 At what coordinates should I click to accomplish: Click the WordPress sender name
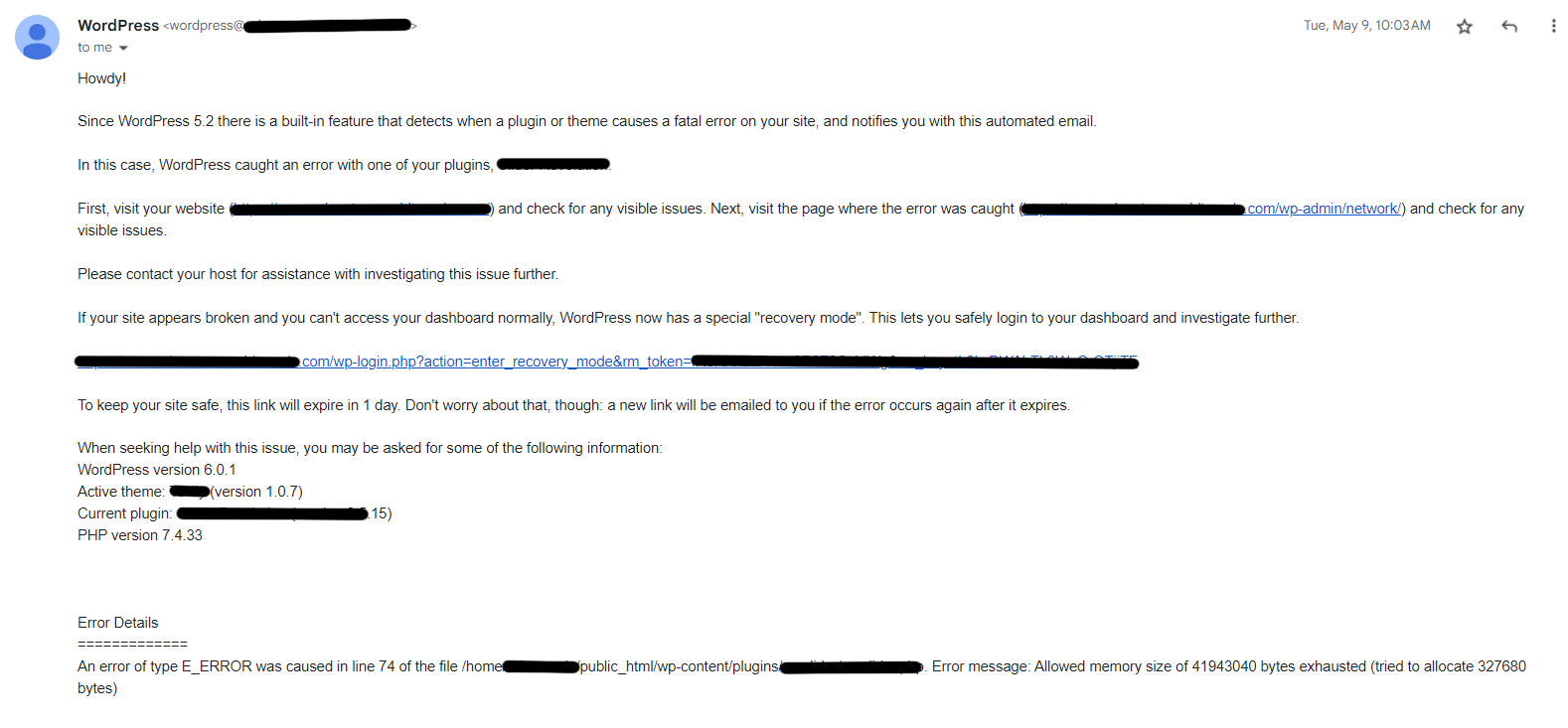tap(118, 26)
